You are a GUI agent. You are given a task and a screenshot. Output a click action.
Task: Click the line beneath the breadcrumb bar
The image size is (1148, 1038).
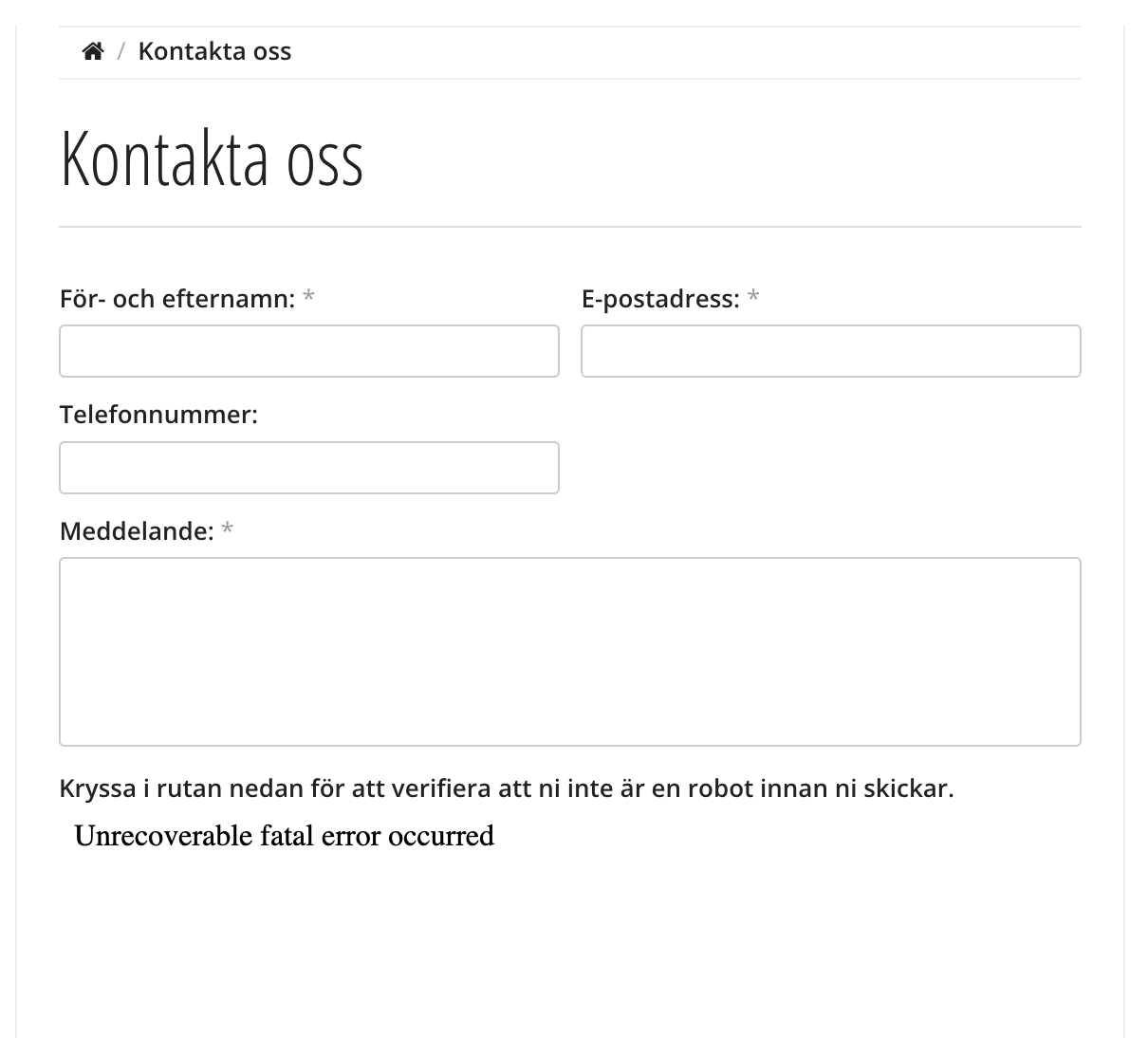point(569,79)
